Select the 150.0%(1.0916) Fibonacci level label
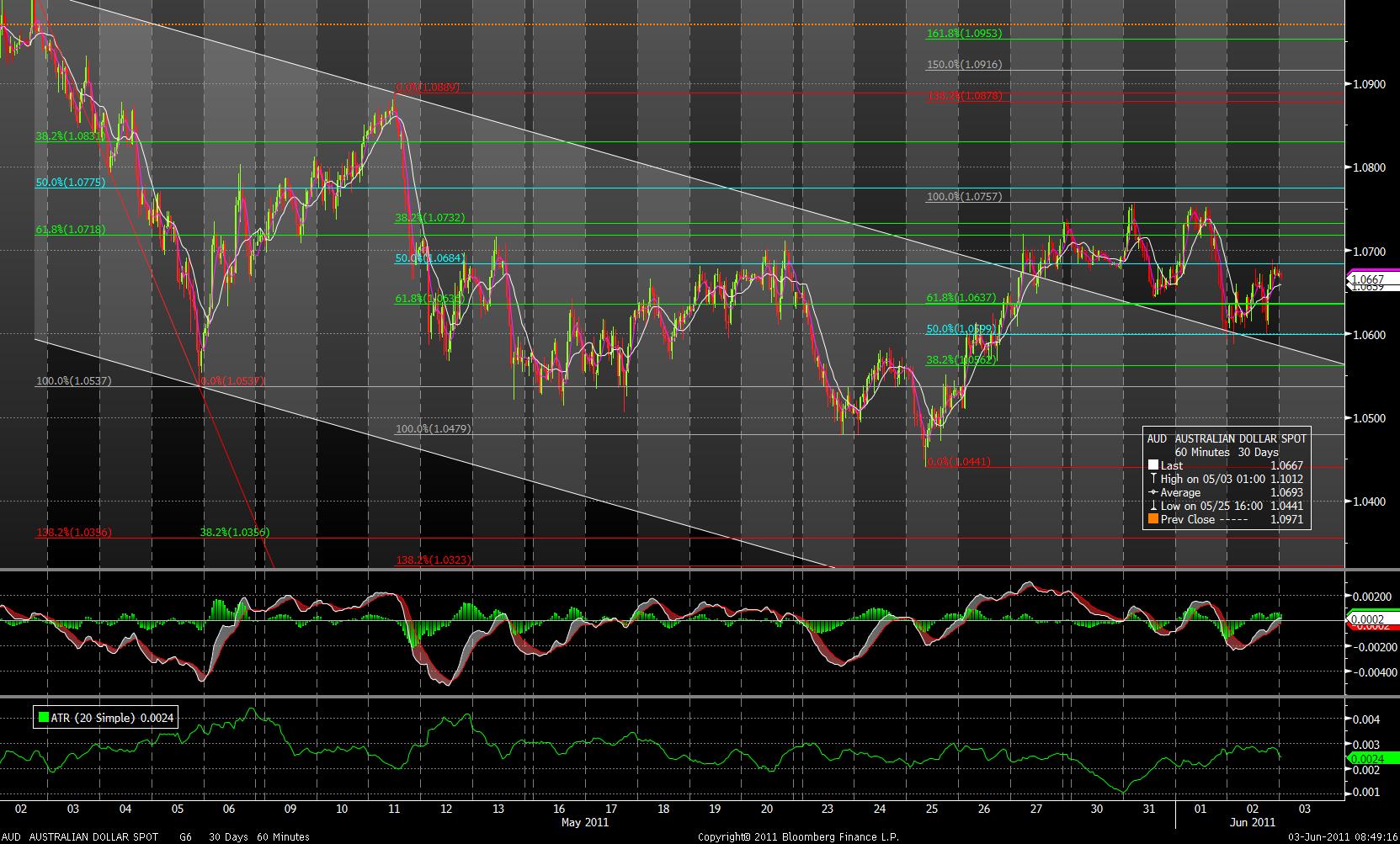The width and height of the screenshot is (1400, 844). coord(964,65)
